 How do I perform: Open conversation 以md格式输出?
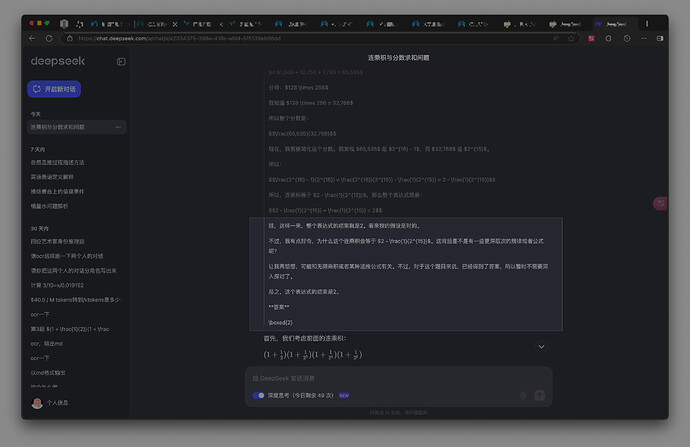(48, 372)
